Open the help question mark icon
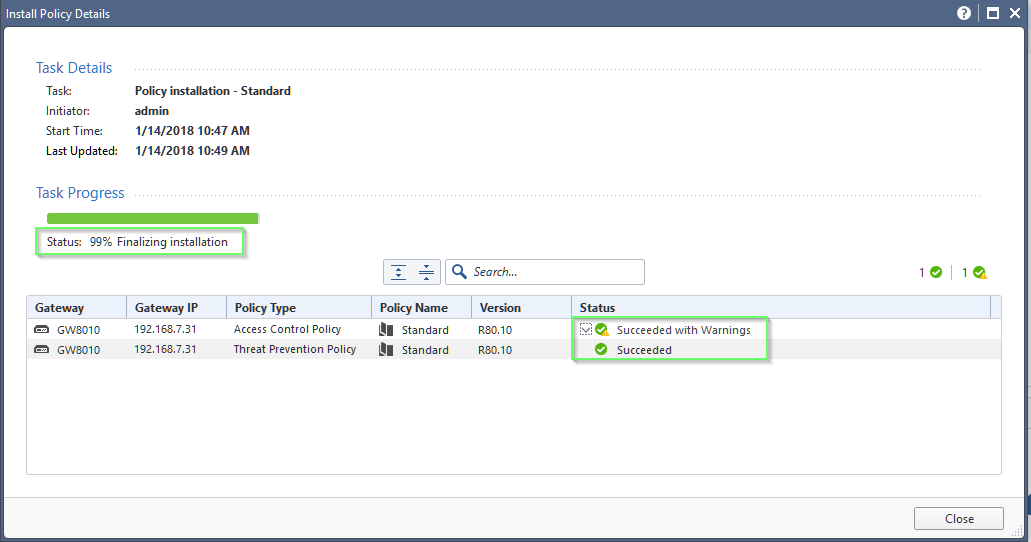The image size is (1031, 542). (964, 13)
